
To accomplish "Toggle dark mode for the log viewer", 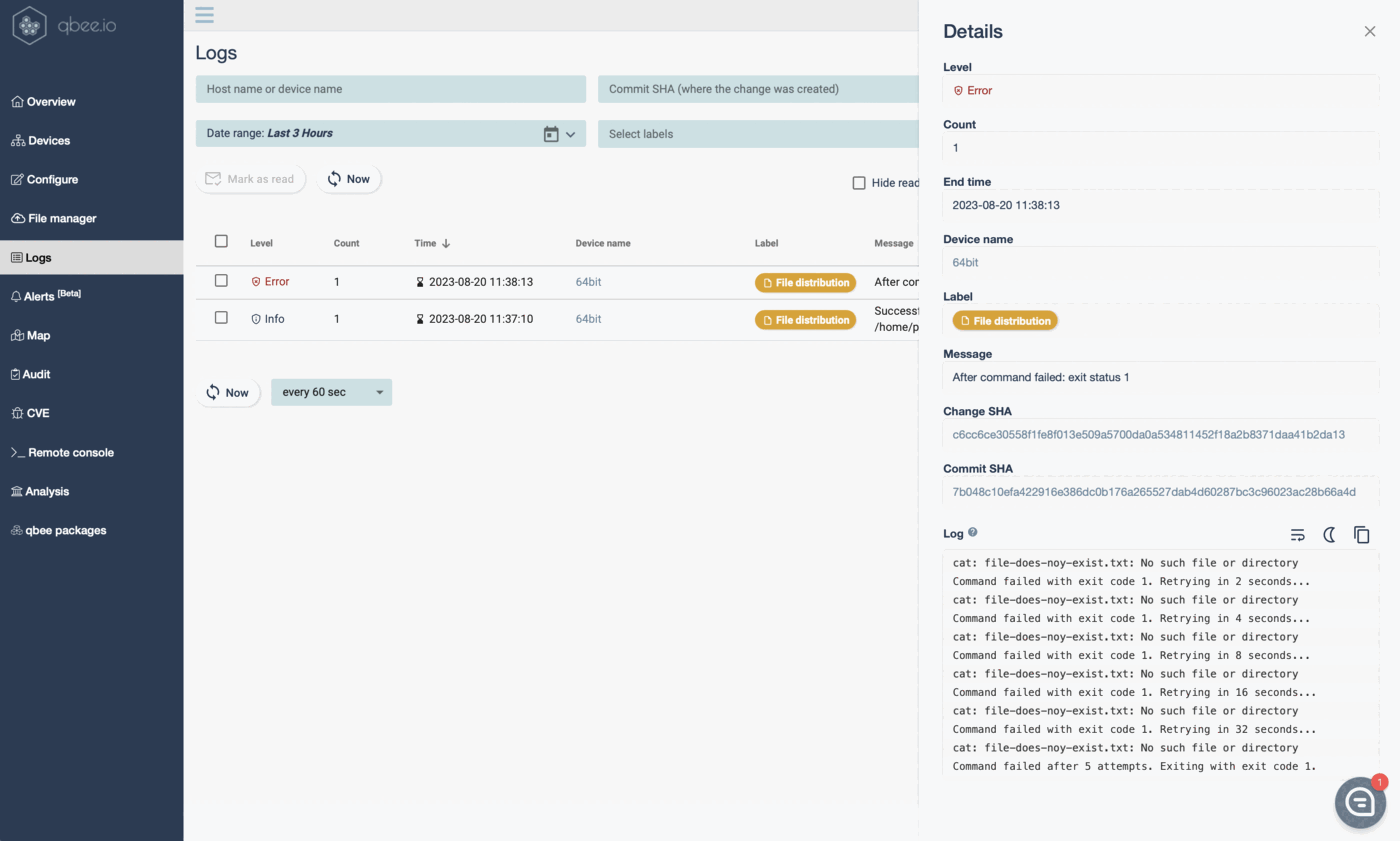I will pyautogui.click(x=1330, y=534).
